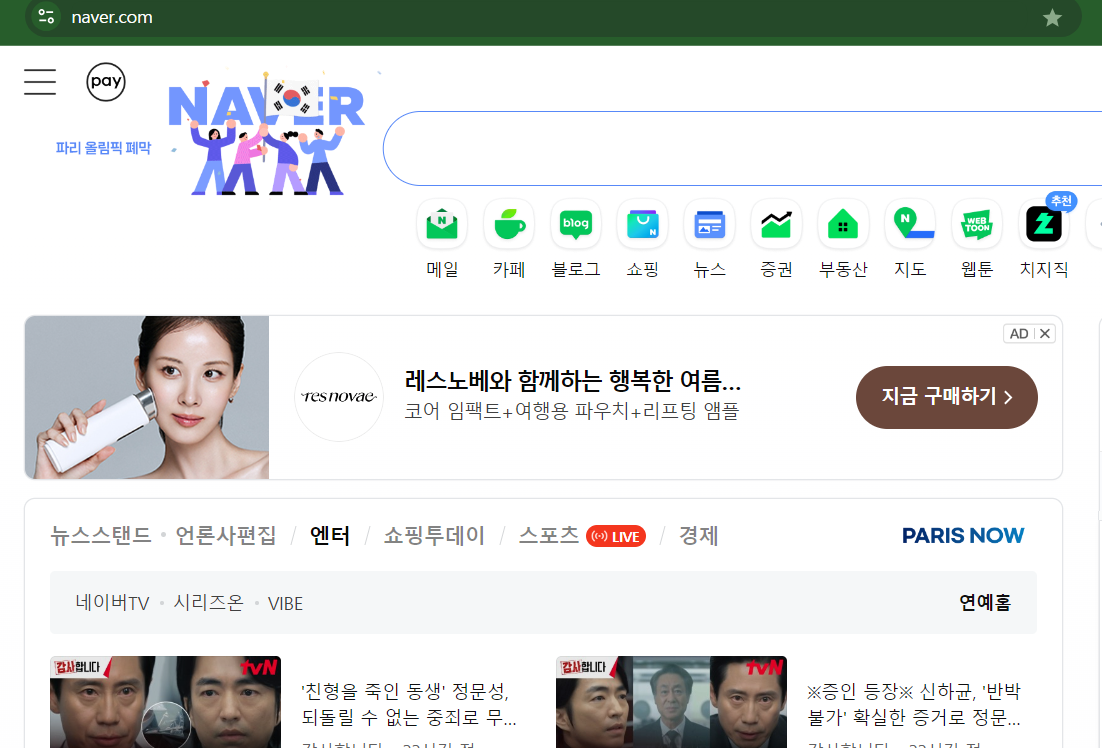This screenshot has width=1102, height=748.
Task: Click the naver.com address bar URL
Action: pyautogui.click(x=112, y=17)
